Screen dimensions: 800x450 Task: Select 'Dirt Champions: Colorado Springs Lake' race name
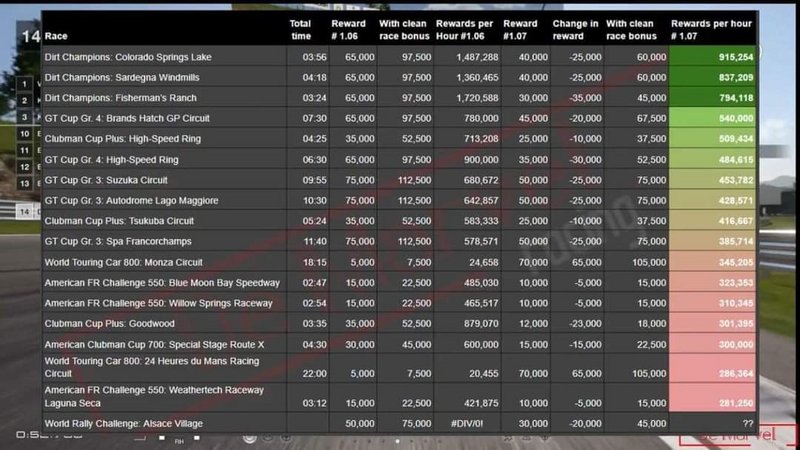tap(128, 57)
